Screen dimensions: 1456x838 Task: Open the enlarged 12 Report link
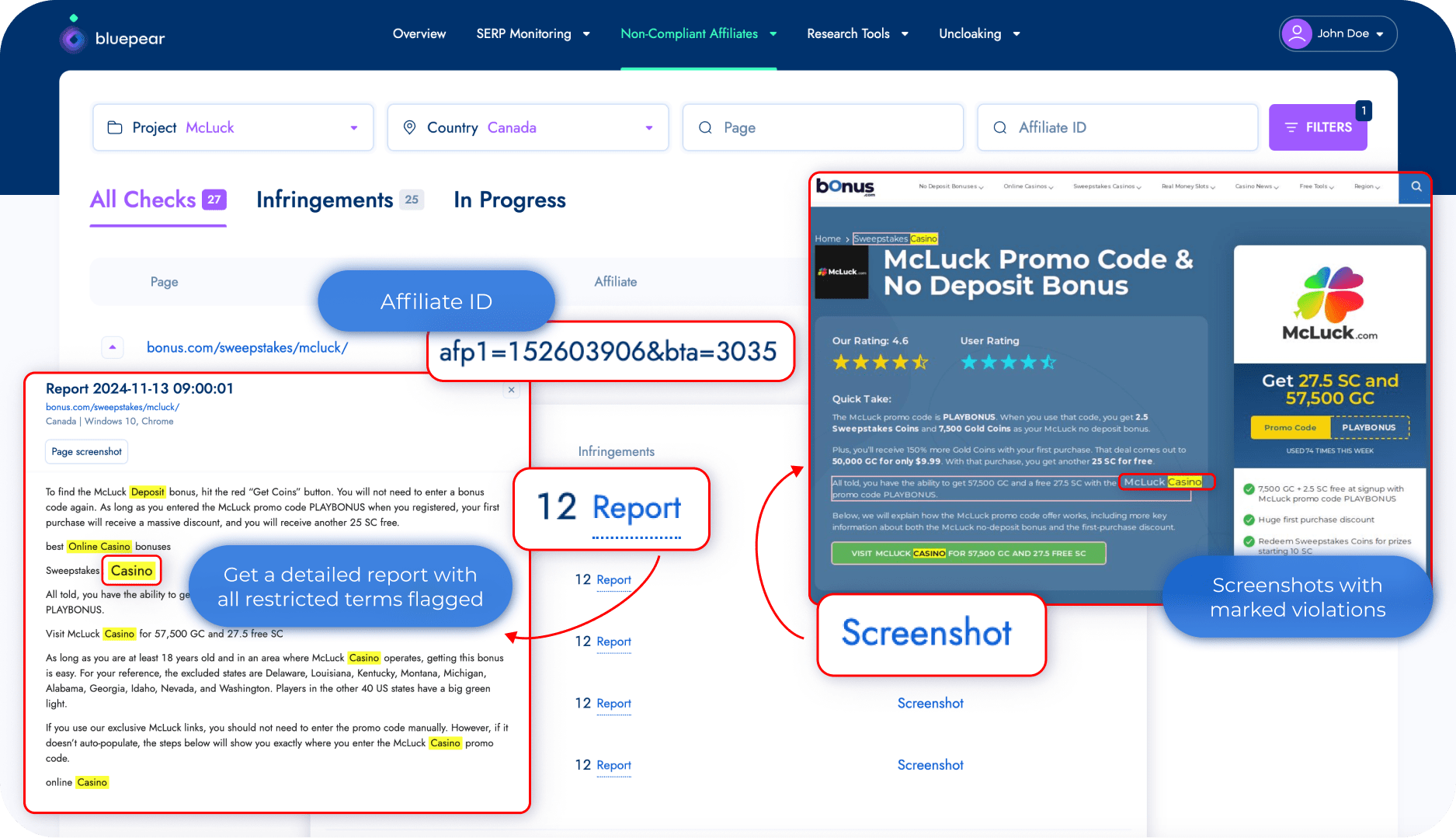(636, 509)
